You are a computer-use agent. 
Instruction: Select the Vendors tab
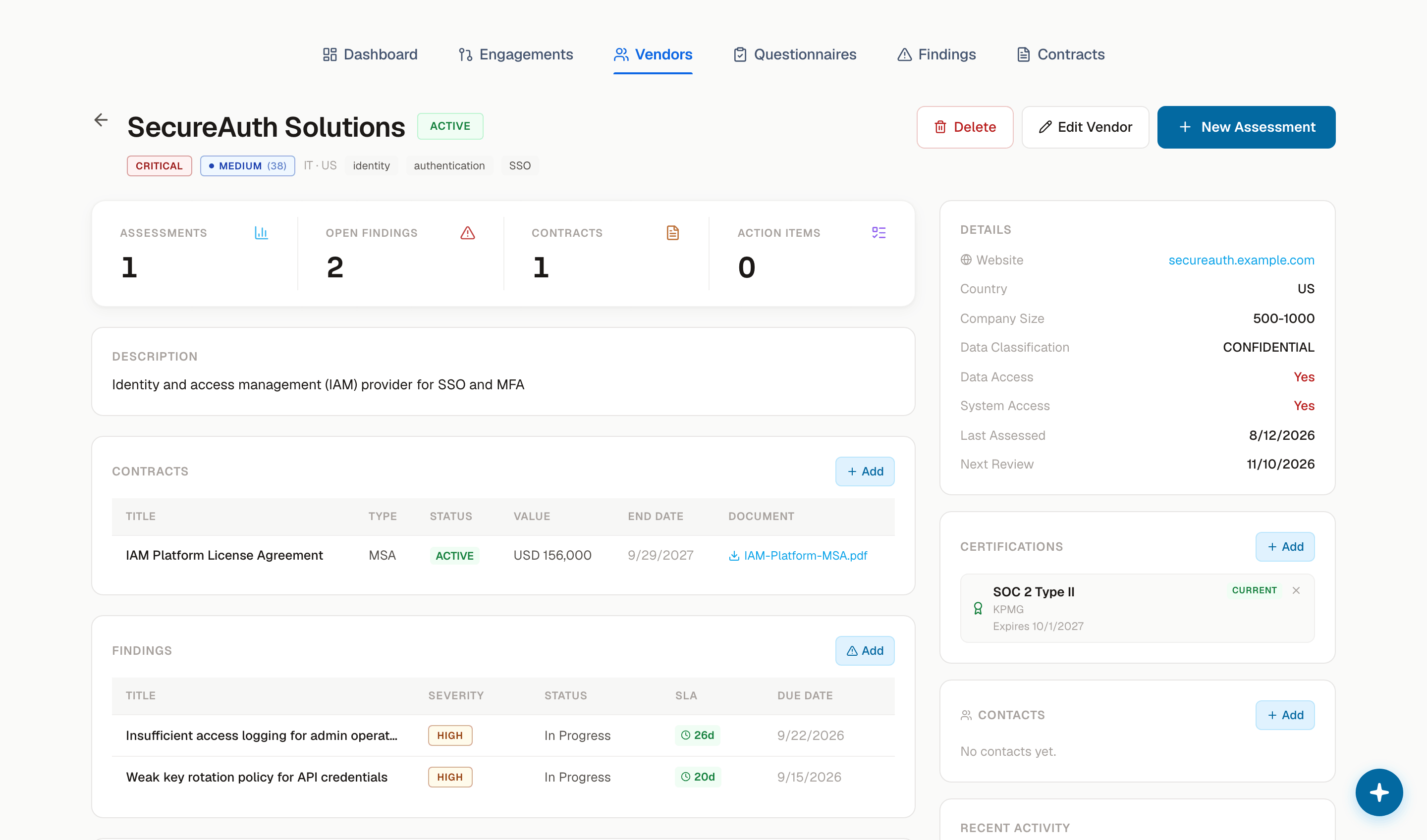653,54
